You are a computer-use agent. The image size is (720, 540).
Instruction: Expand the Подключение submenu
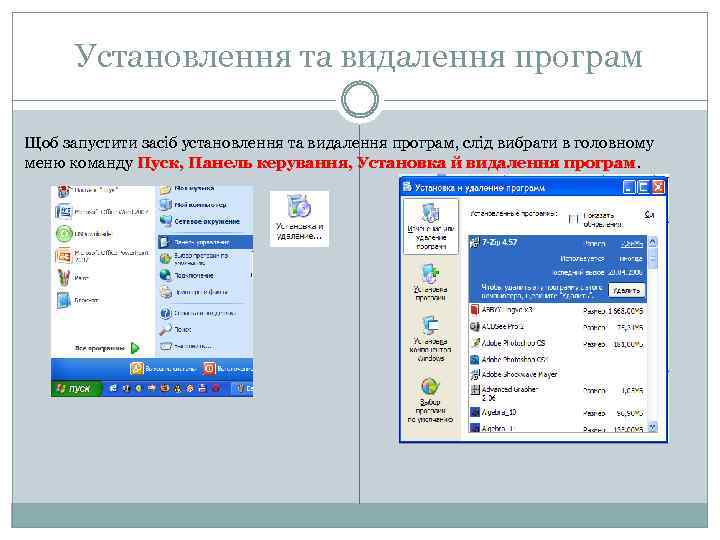tap(205, 275)
